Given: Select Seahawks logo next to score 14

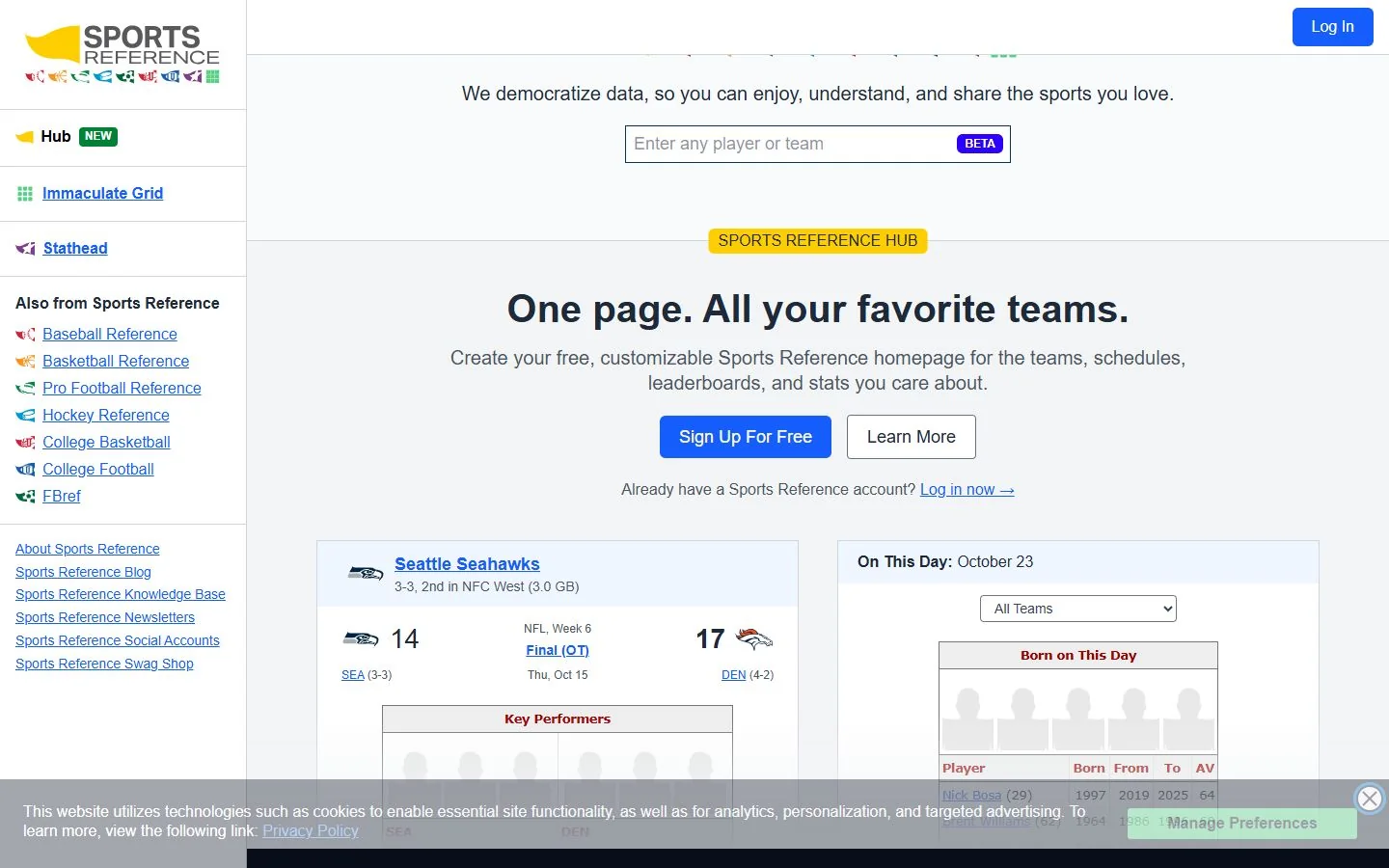Looking at the screenshot, I should (361, 638).
